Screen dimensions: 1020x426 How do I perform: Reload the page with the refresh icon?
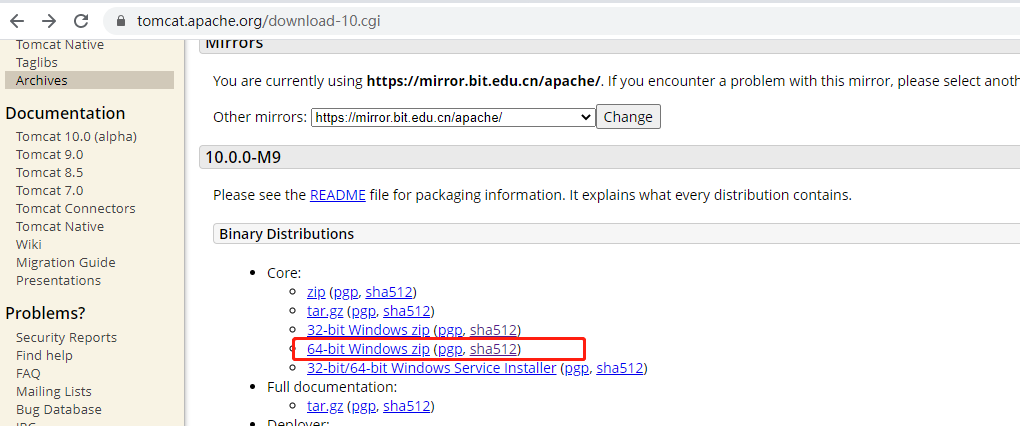point(81,21)
